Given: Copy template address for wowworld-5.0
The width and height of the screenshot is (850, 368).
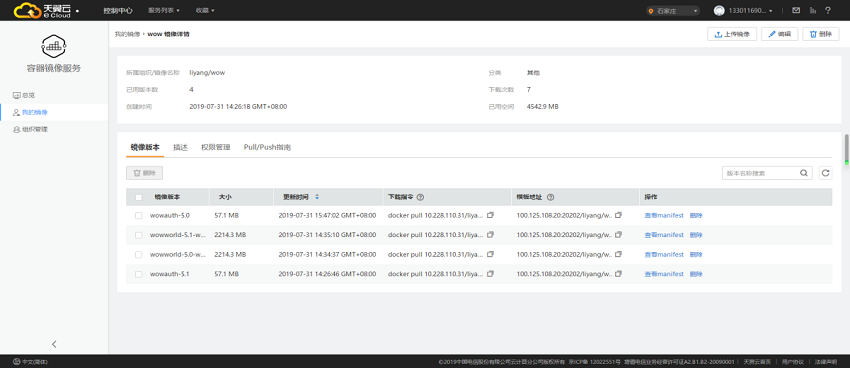Looking at the screenshot, I should click(x=619, y=254).
